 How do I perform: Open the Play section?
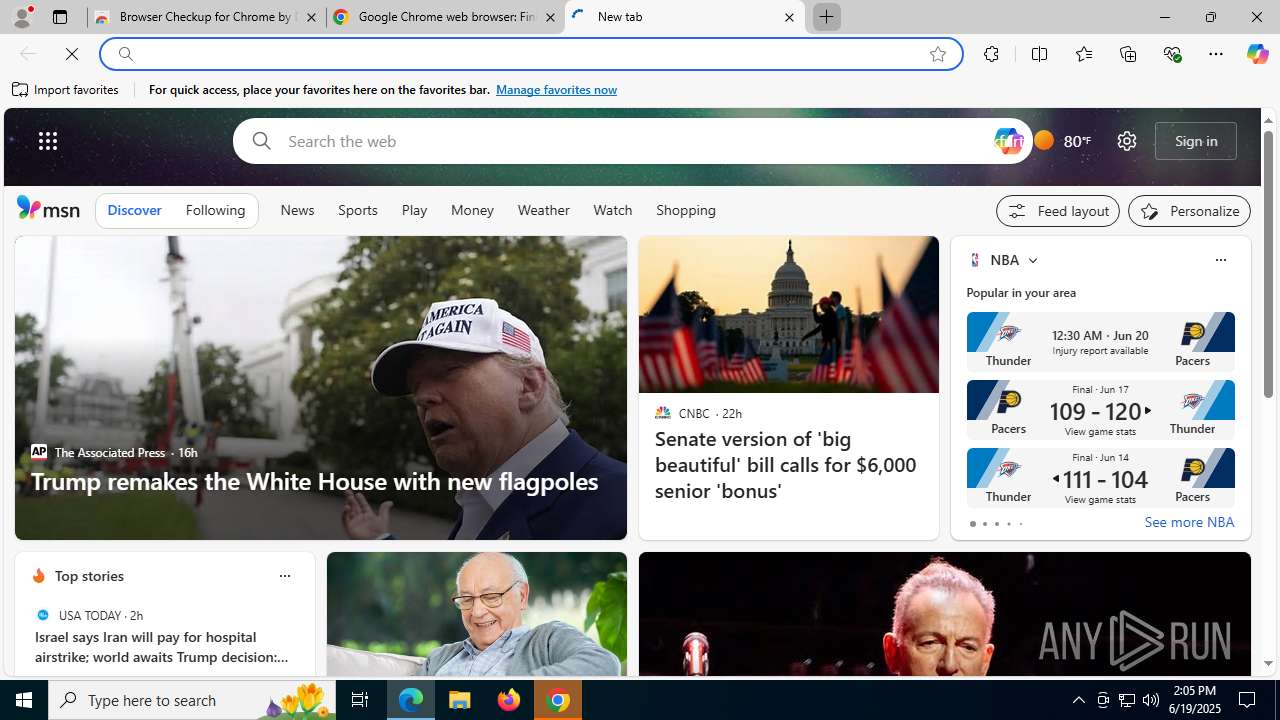[414, 210]
